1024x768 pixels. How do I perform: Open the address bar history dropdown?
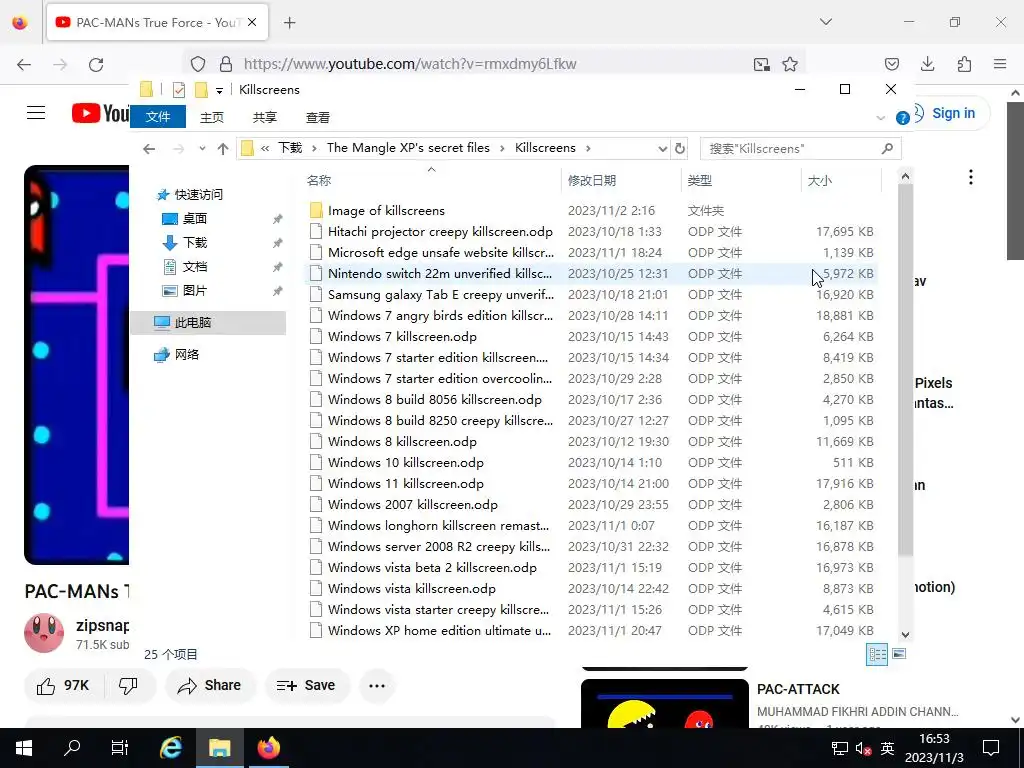(662, 149)
